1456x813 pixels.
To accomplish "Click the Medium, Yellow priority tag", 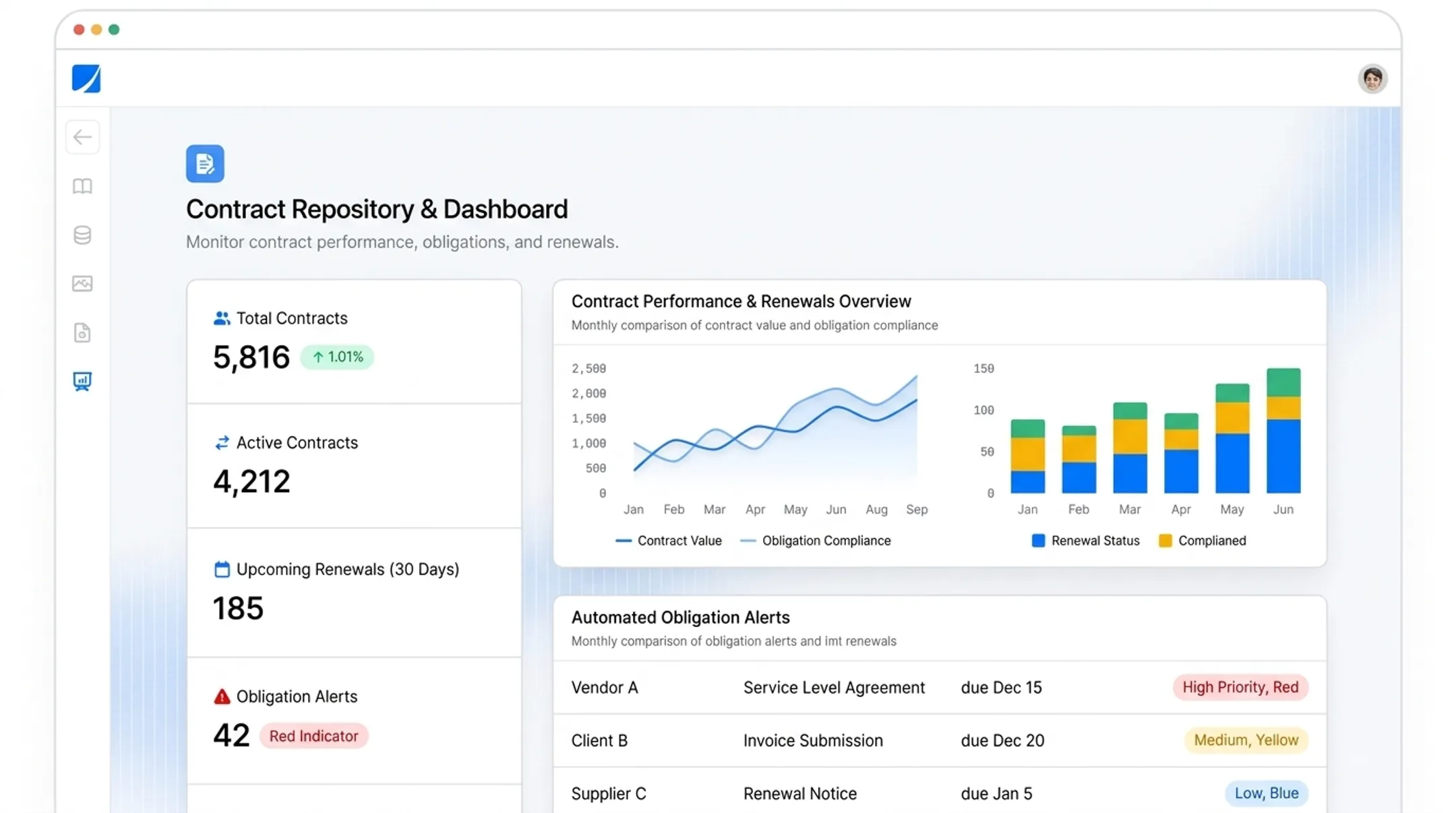I will click(1246, 740).
